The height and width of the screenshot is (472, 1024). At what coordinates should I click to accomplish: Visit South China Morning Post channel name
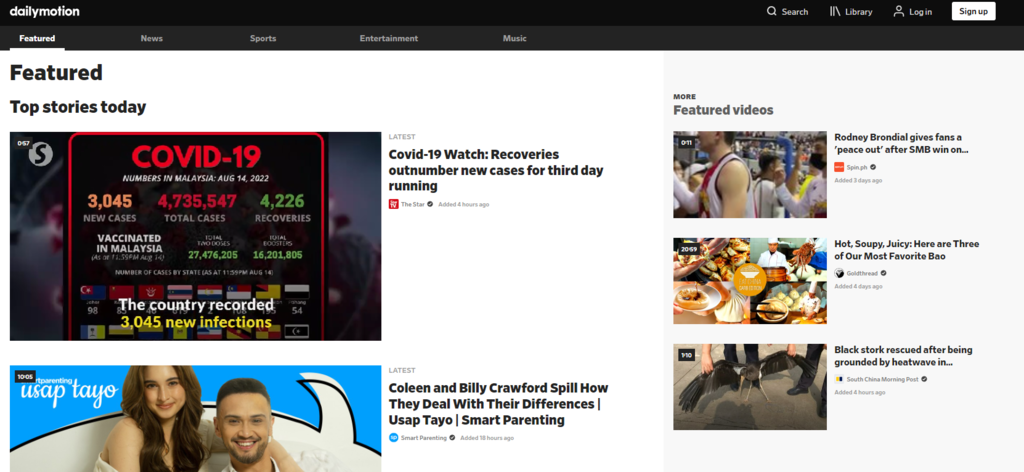883,379
